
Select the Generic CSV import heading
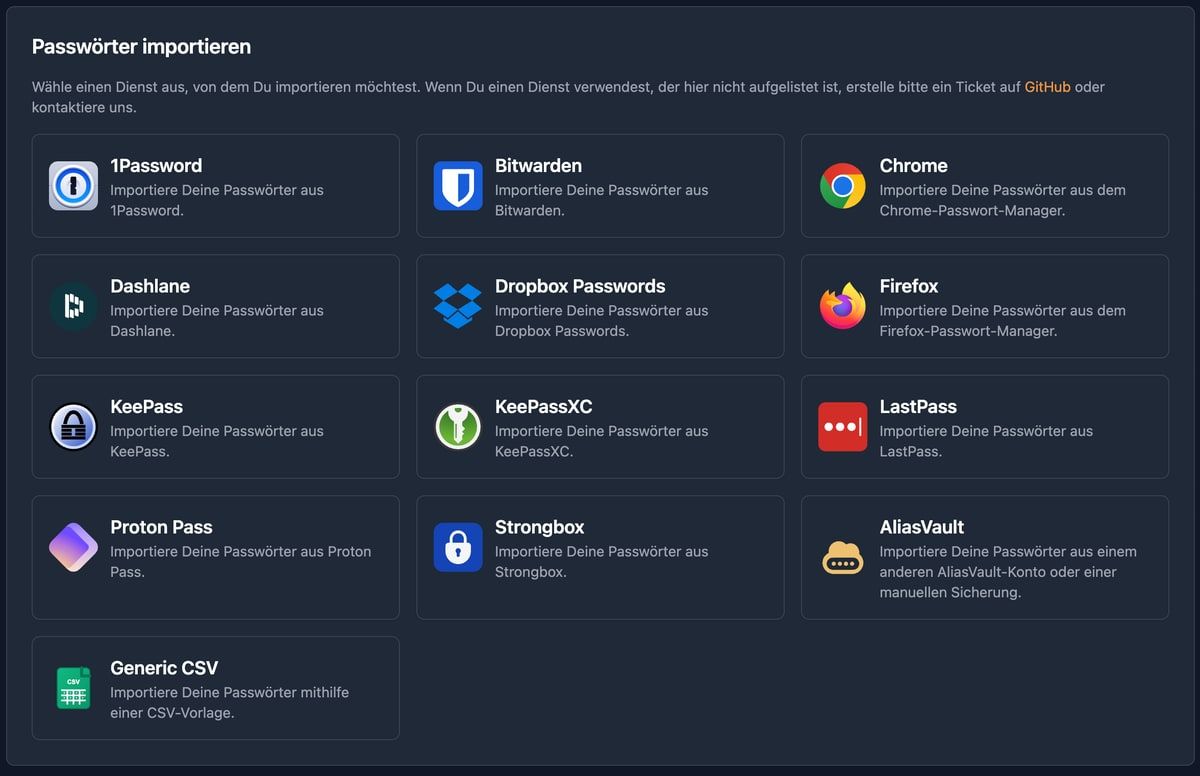[x=164, y=668]
